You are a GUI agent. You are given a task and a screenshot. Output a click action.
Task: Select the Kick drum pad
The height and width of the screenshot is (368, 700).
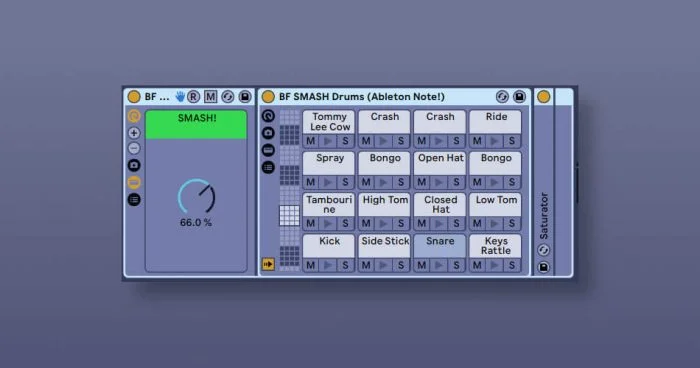coord(329,246)
